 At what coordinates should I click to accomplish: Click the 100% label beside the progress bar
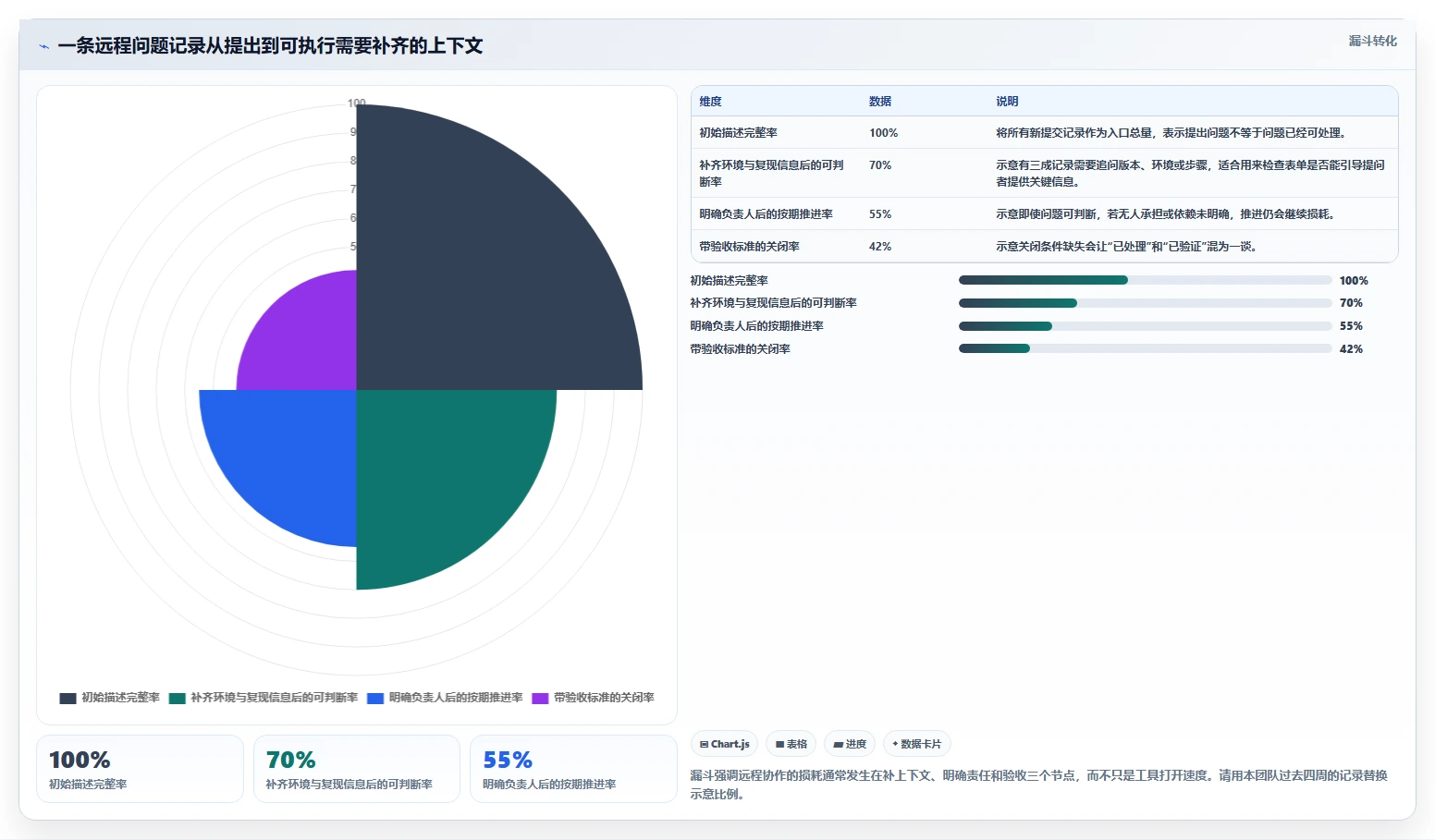pos(1354,281)
